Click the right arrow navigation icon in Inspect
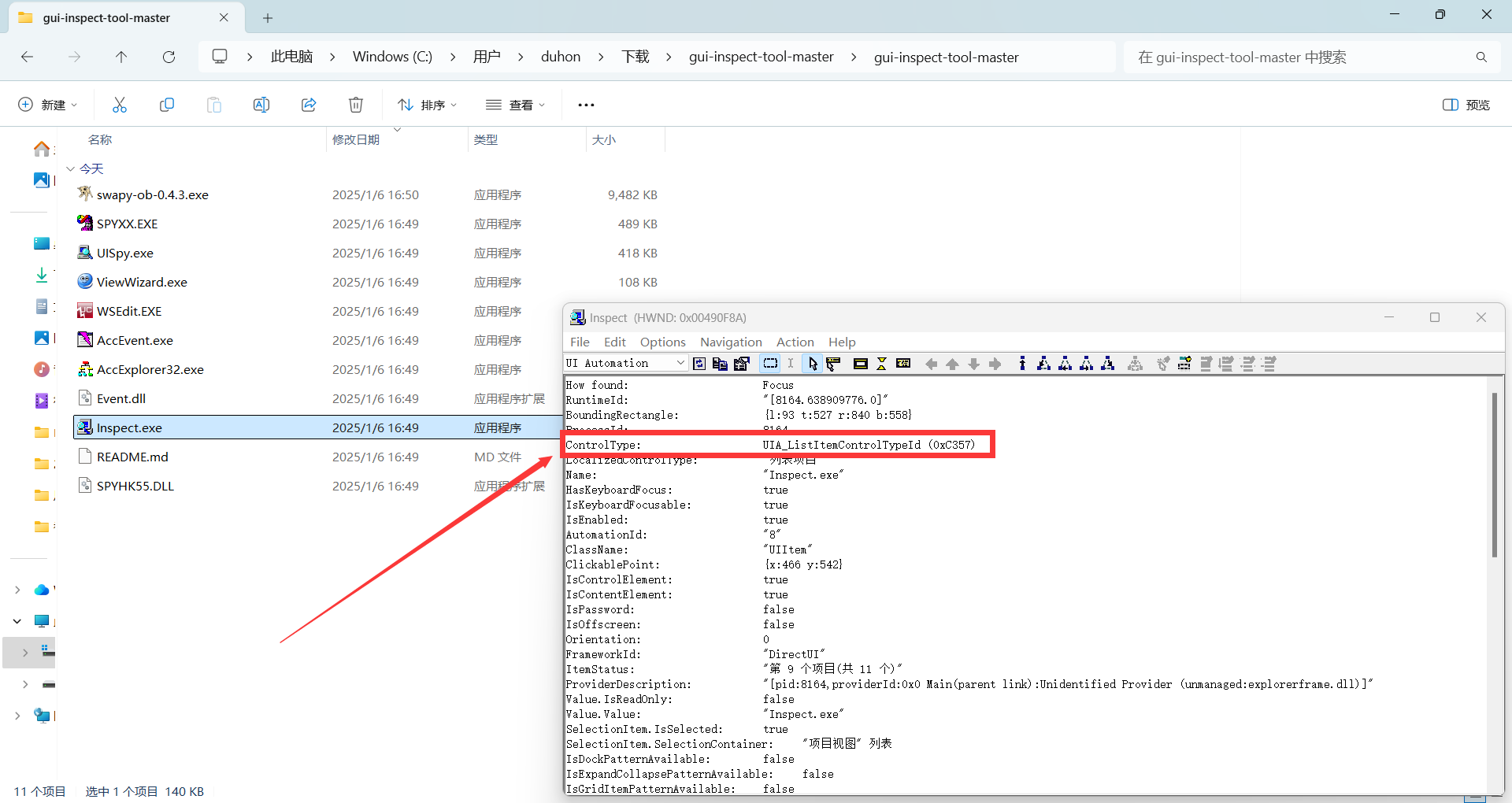This screenshot has width=1512, height=803. pos(995,363)
